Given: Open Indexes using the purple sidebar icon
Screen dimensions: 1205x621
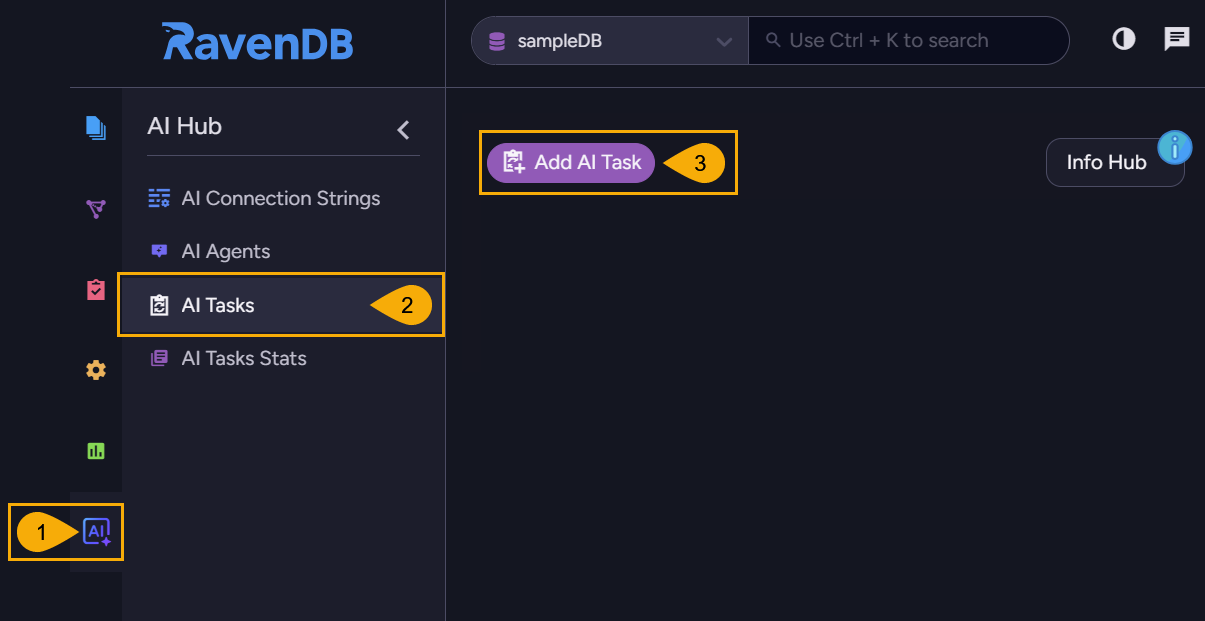Looking at the screenshot, I should (x=95, y=209).
